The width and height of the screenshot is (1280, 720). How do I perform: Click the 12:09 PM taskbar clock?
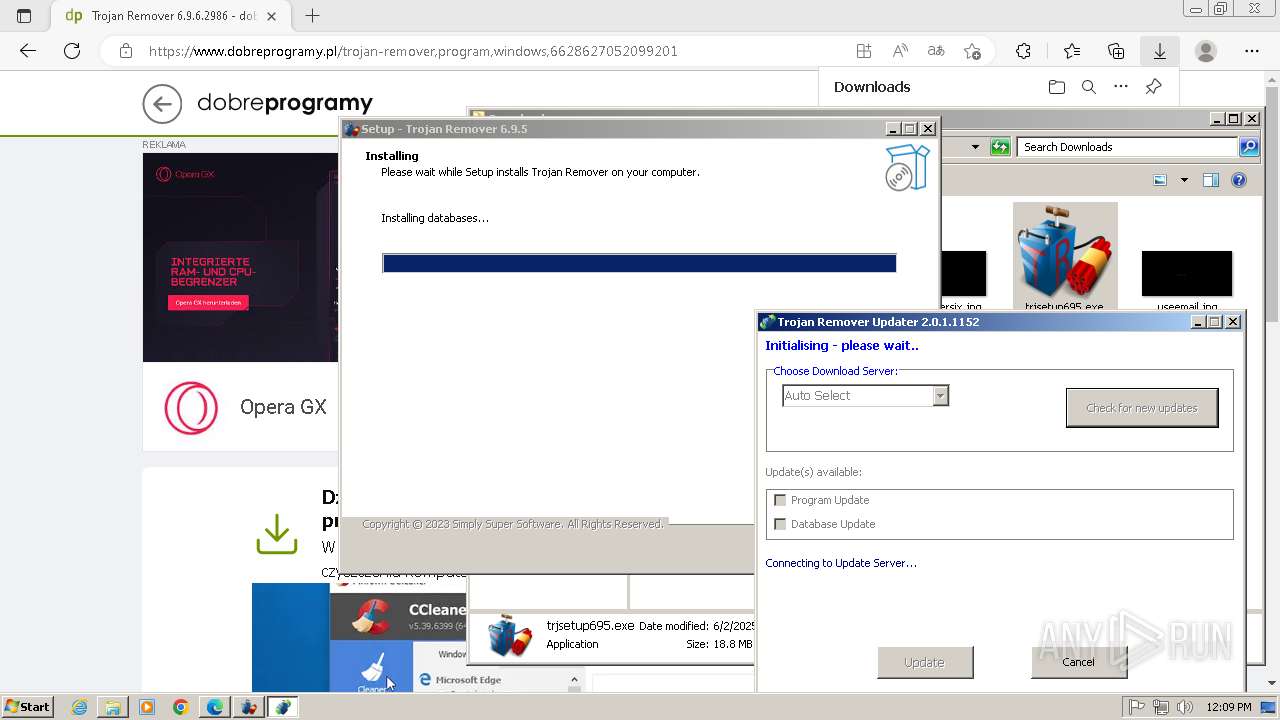(x=1229, y=707)
